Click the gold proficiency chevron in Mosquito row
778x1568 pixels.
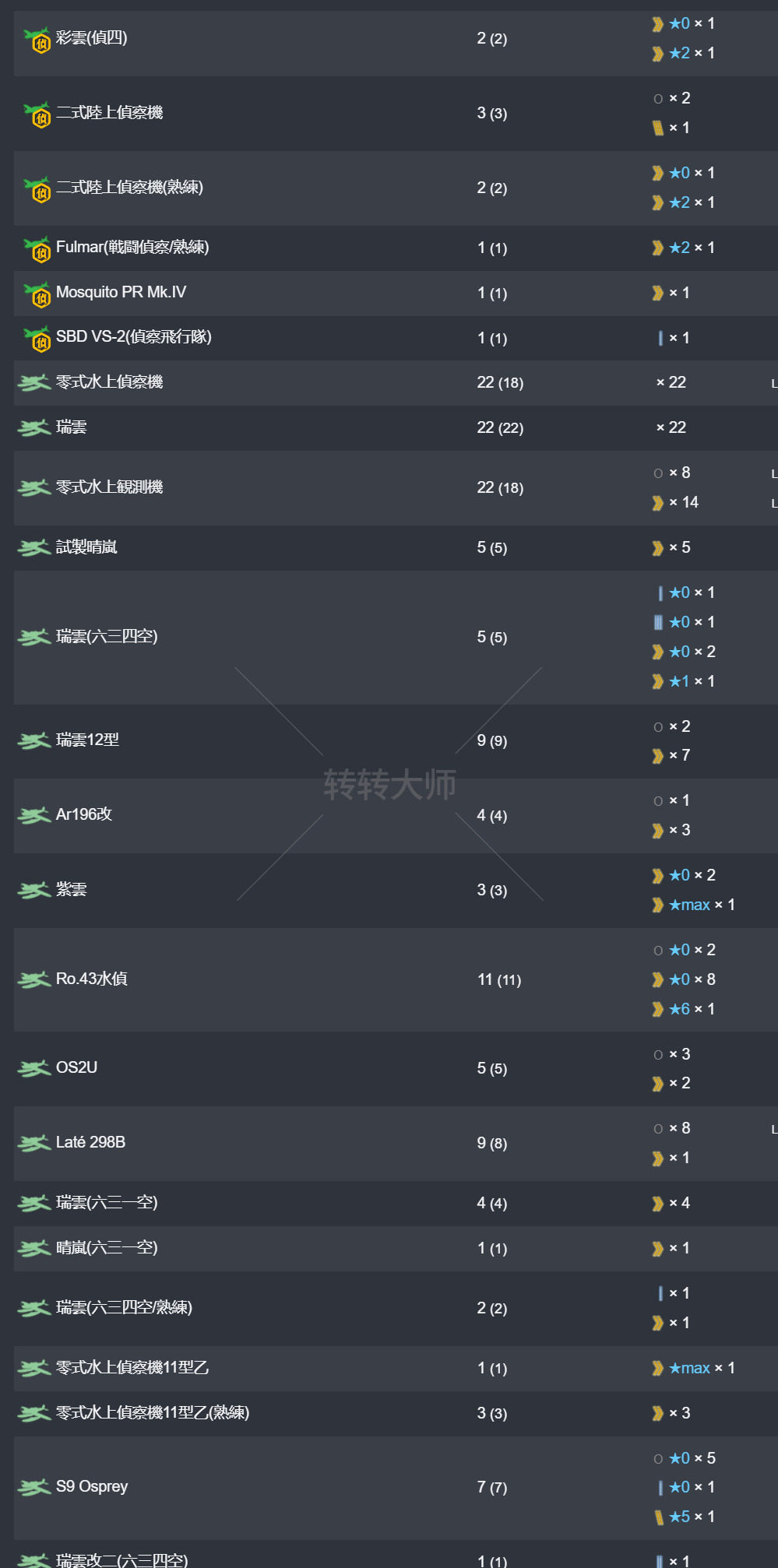(658, 294)
